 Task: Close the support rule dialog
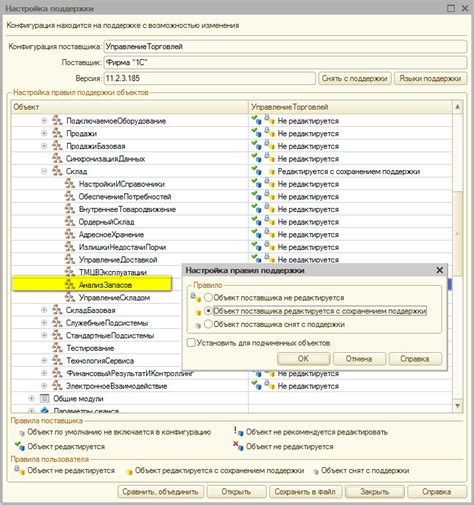pyautogui.click(x=440, y=270)
